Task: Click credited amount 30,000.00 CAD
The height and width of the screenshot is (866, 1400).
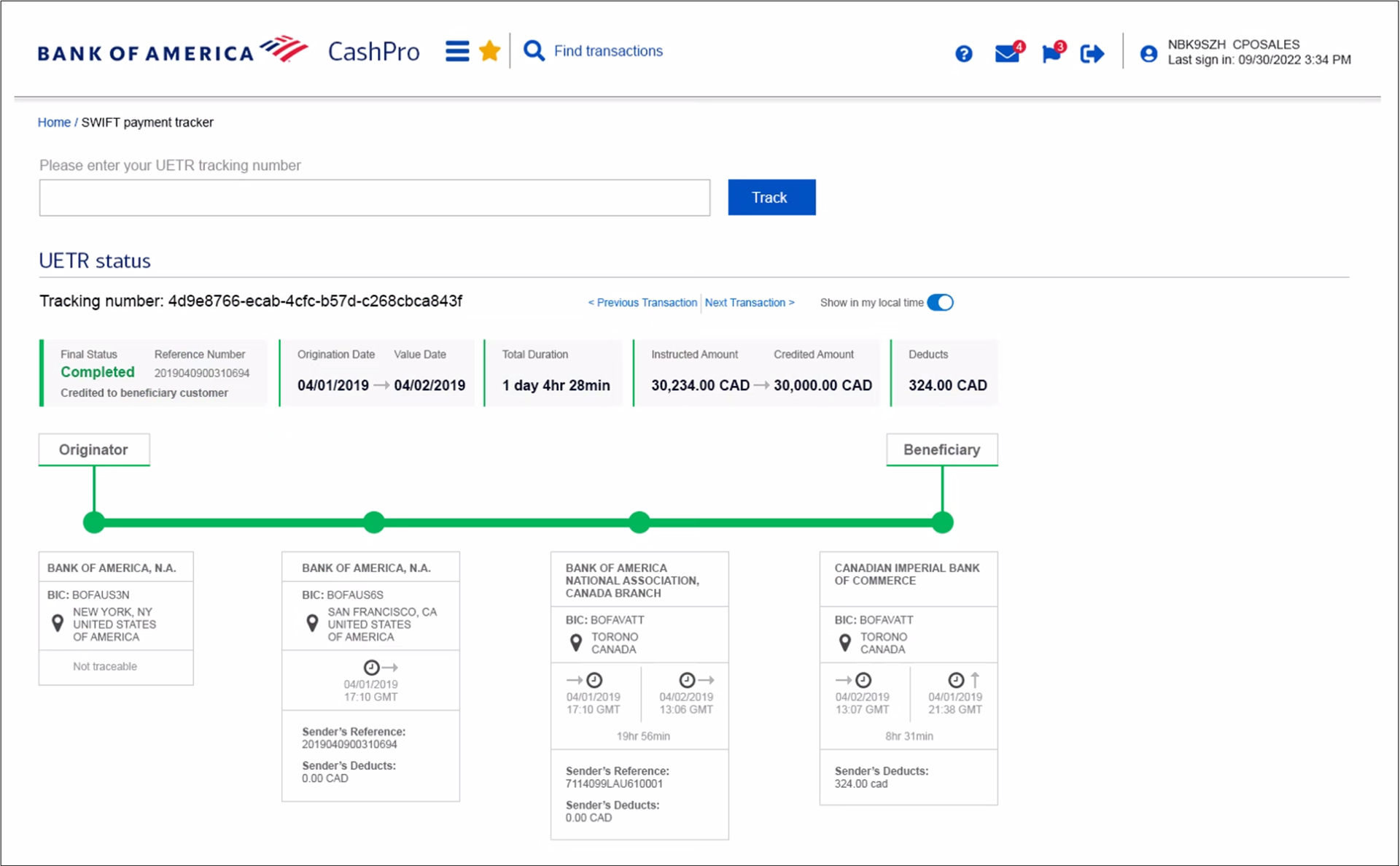Action: tap(822, 385)
